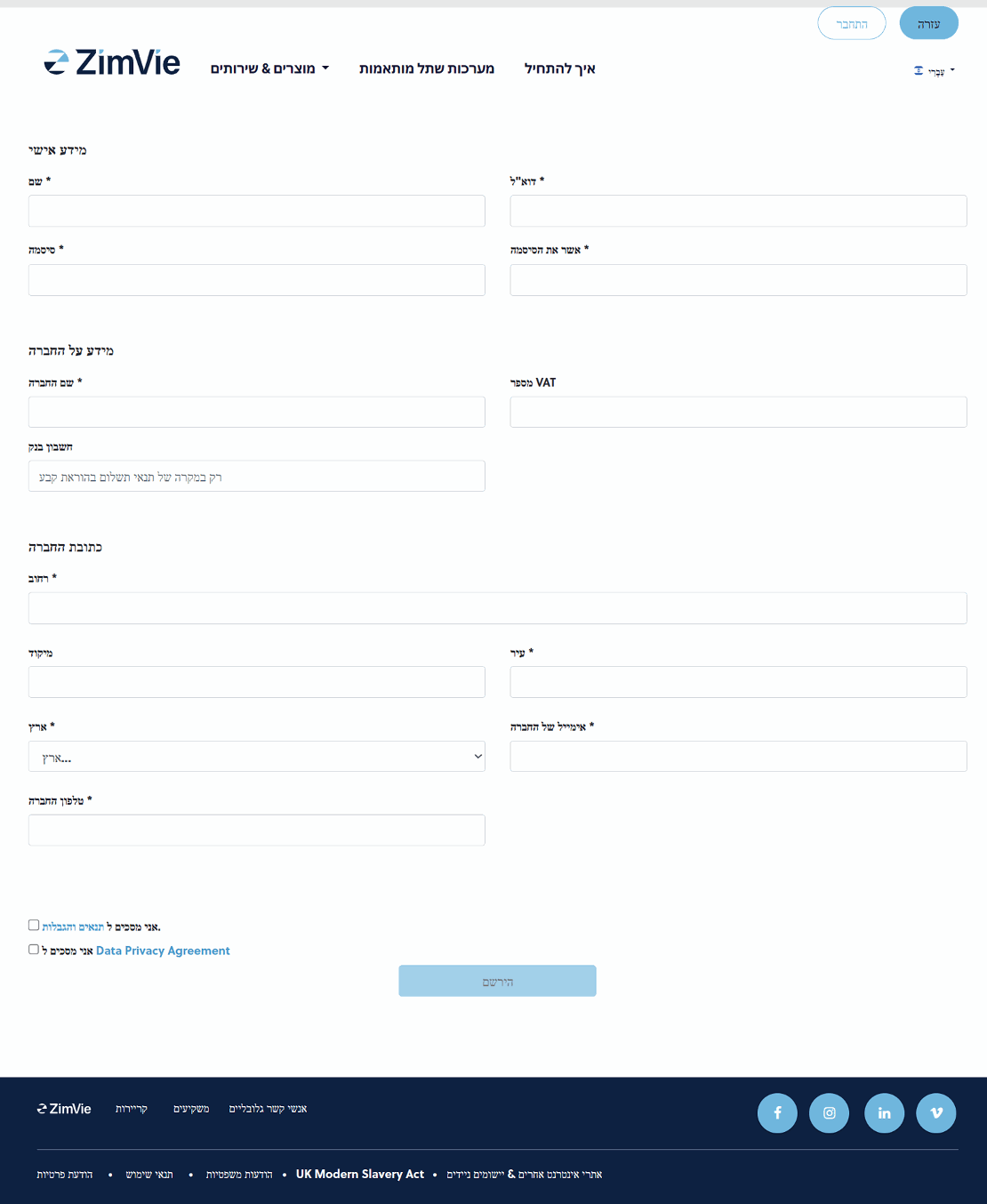Click the UK Modern Slavery Act link
Image resolution: width=987 pixels, height=1204 pixels.
[x=359, y=1174]
